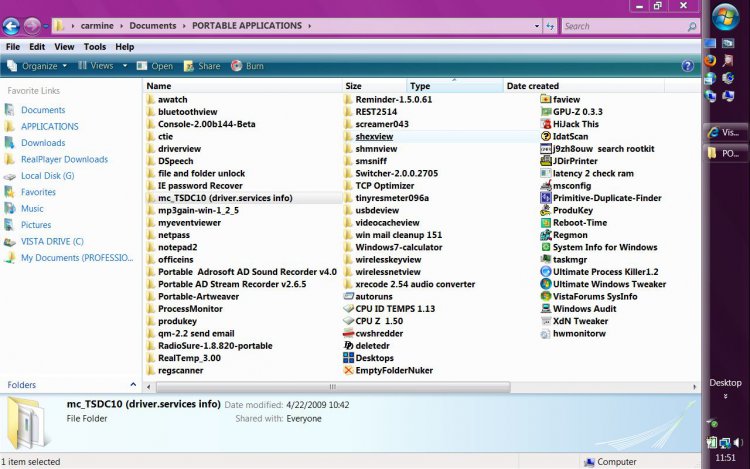
Task: Select the ProduKey application icon
Action: (x=545, y=210)
